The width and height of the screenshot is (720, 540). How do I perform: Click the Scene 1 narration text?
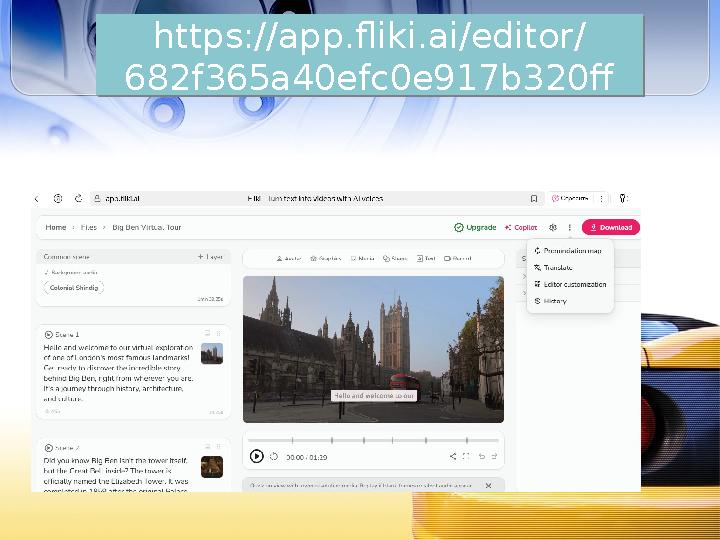point(118,373)
